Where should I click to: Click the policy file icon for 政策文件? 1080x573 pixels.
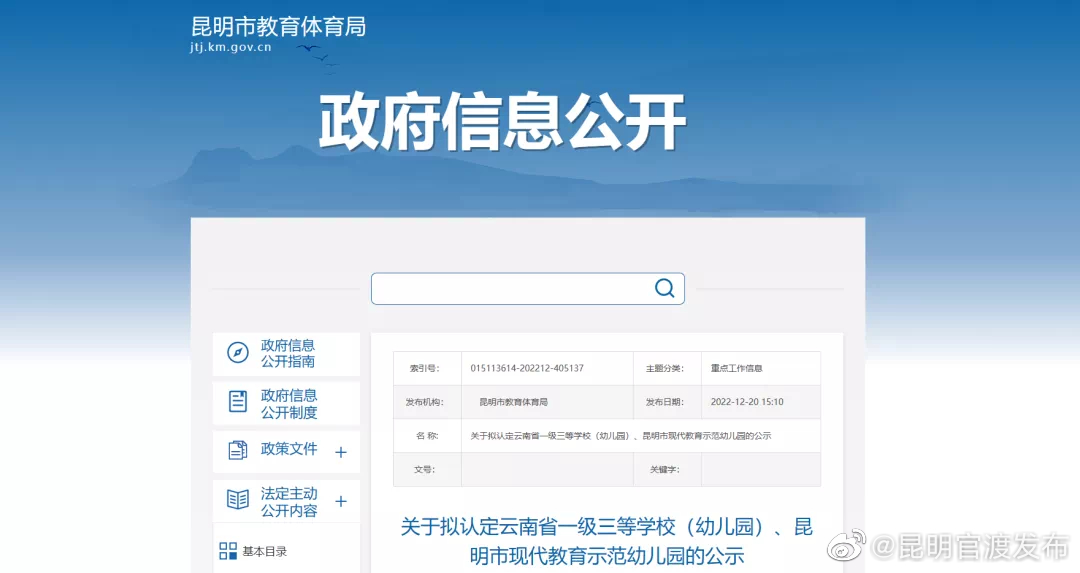[238, 450]
